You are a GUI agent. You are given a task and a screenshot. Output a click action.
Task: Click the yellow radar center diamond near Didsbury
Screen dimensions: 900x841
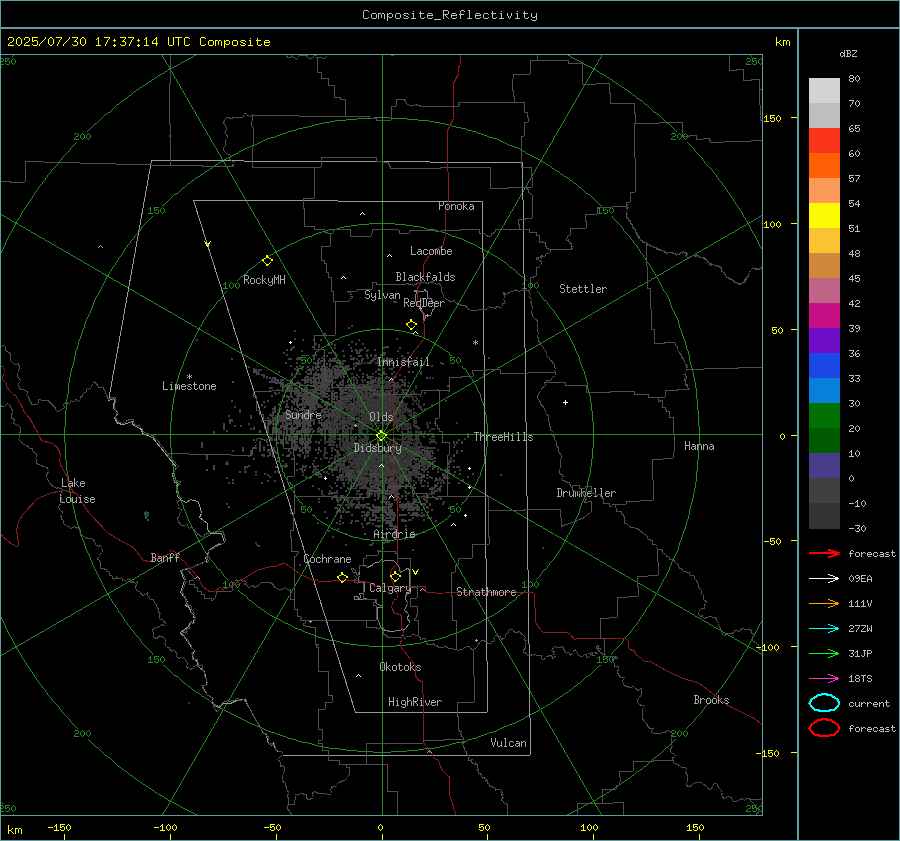(381, 435)
